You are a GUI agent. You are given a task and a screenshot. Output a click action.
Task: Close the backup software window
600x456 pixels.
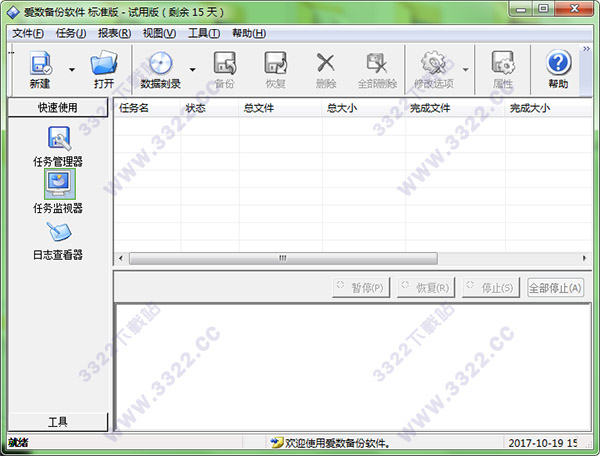(x=574, y=9)
